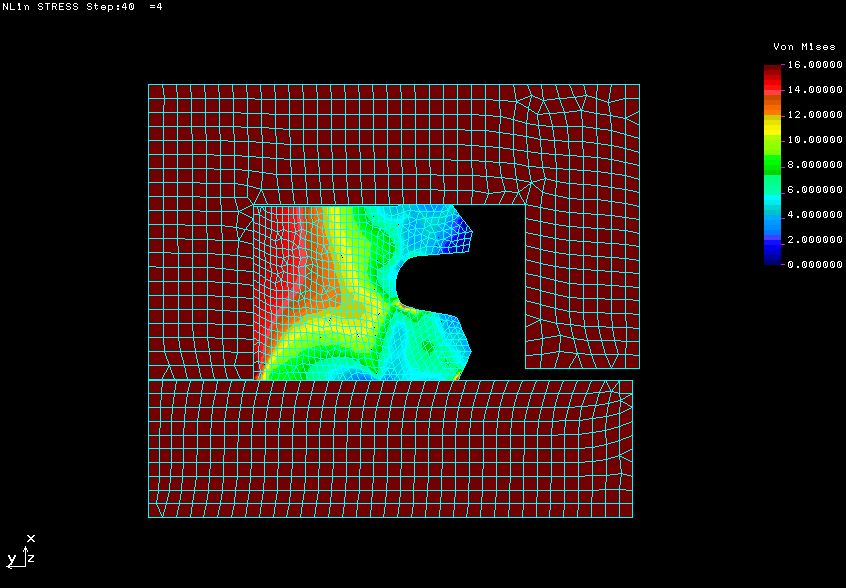Pick the cyan legend band near 4.000000
This screenshot has width=846, height=588.
772,214
